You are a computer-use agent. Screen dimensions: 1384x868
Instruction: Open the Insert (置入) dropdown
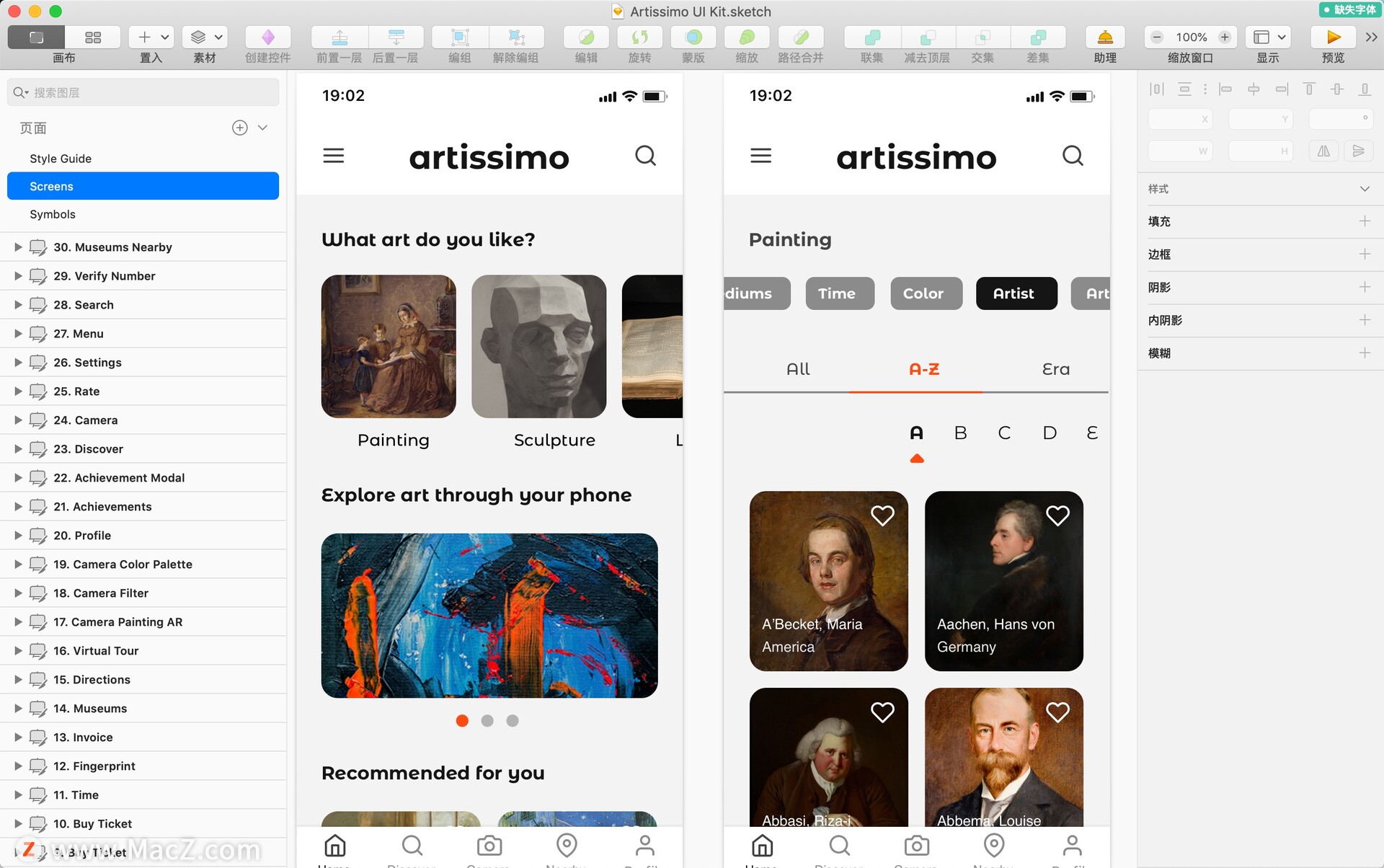[x=152, y=37]
